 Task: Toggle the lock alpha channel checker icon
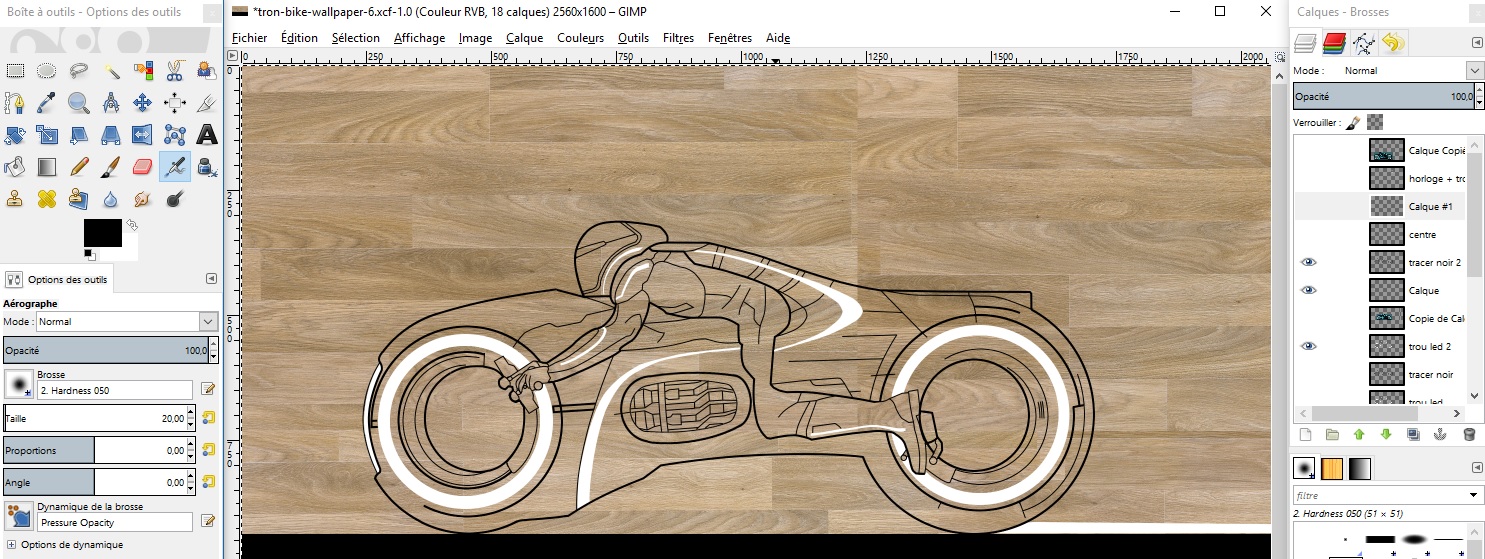click(x=1376, y=122)
